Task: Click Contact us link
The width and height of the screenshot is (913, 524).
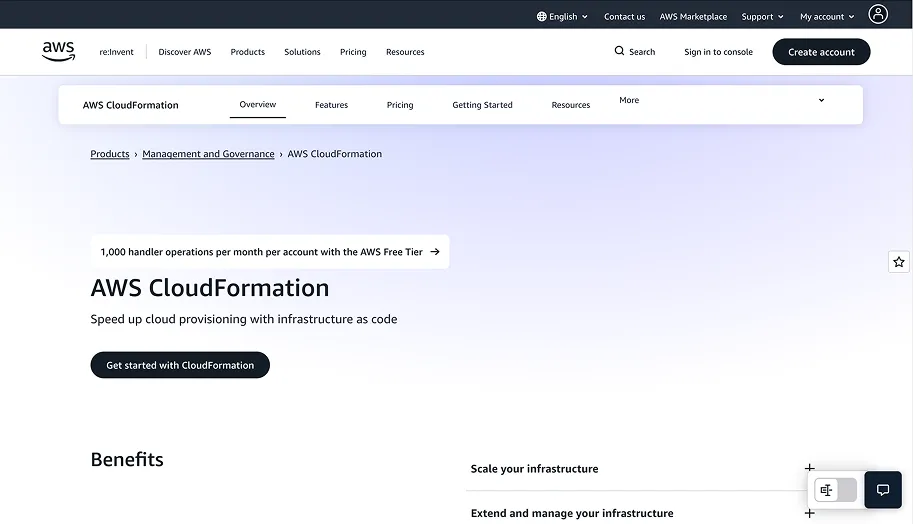Action: coord(624,16)
